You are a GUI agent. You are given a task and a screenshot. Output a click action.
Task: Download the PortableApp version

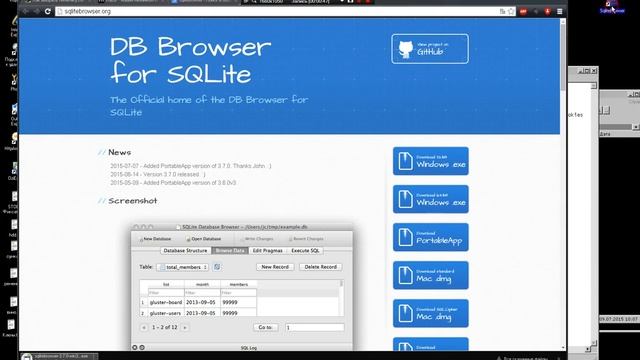(x=431, y=237)
